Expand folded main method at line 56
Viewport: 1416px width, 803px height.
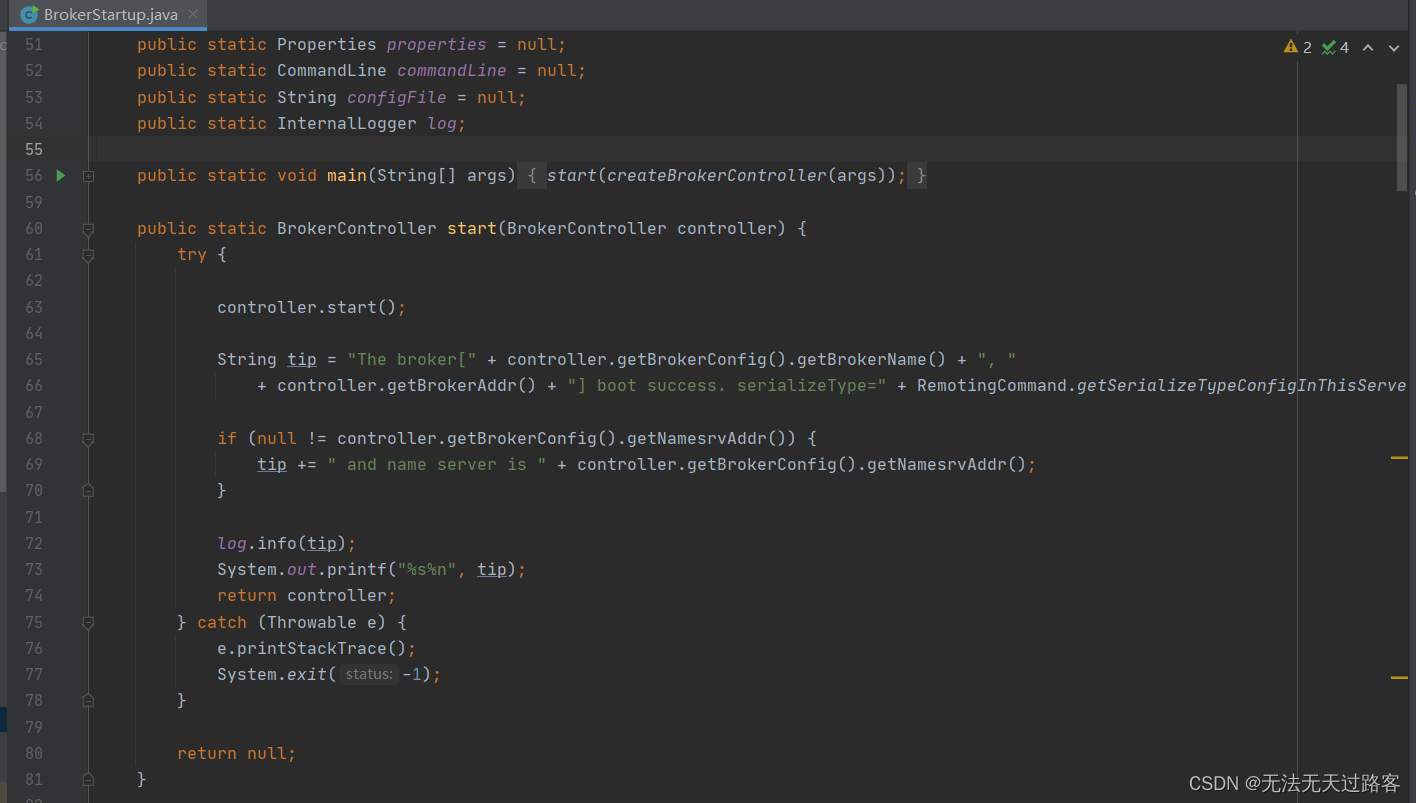[88, 176]
